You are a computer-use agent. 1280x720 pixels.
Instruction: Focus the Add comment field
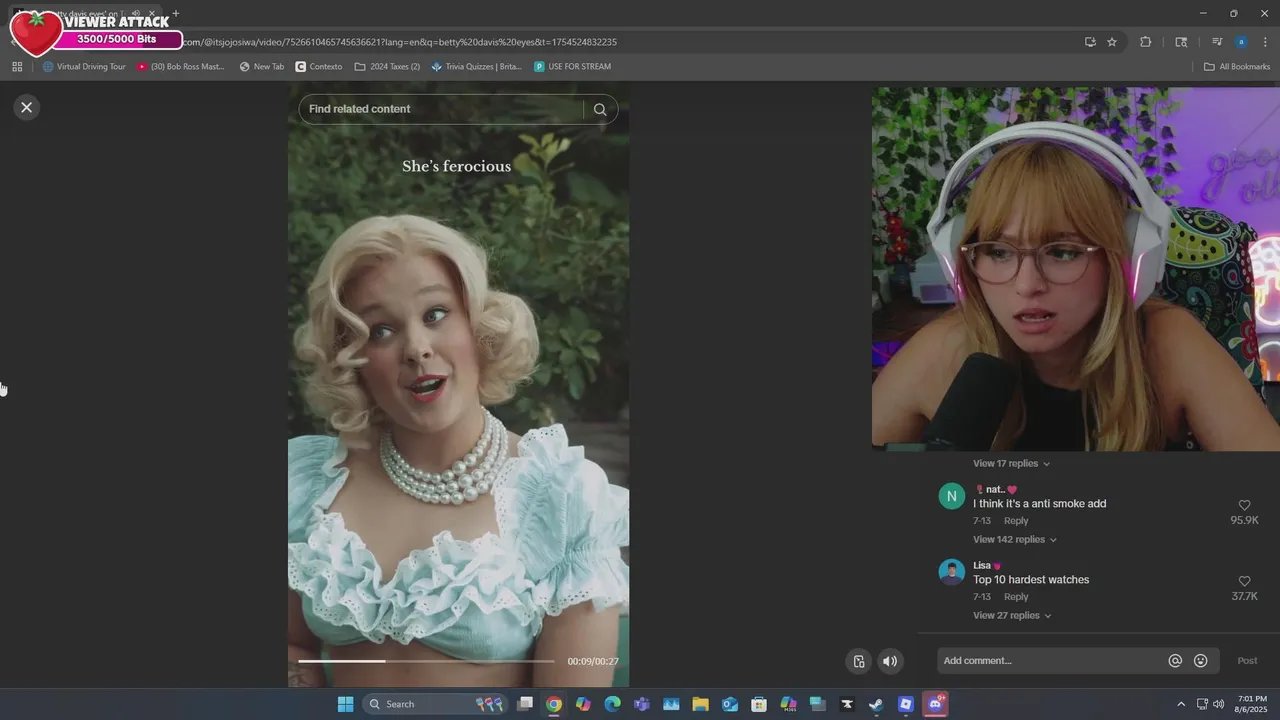1052,661
